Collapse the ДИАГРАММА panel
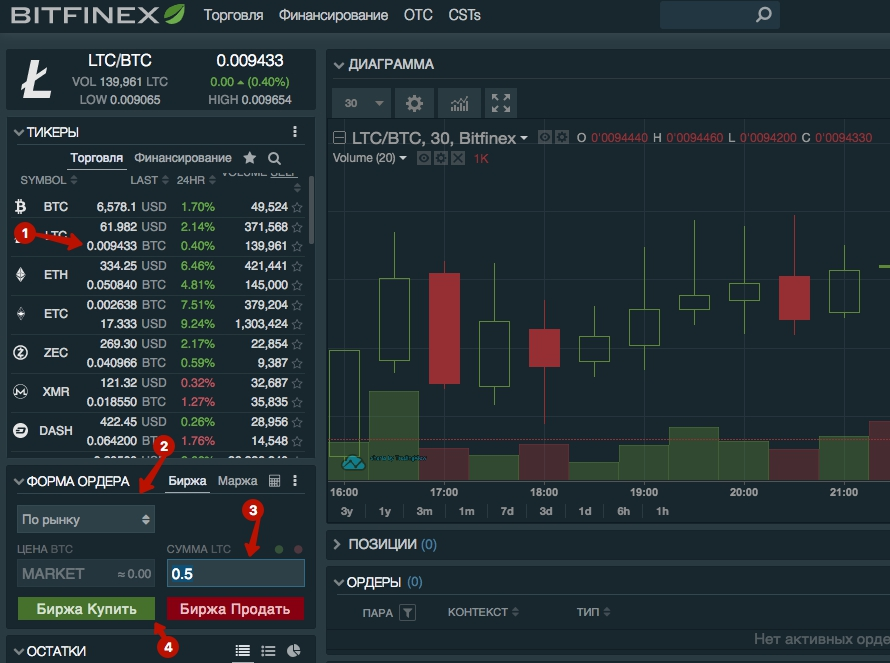 pyautogui.click(x=339, y=65)
